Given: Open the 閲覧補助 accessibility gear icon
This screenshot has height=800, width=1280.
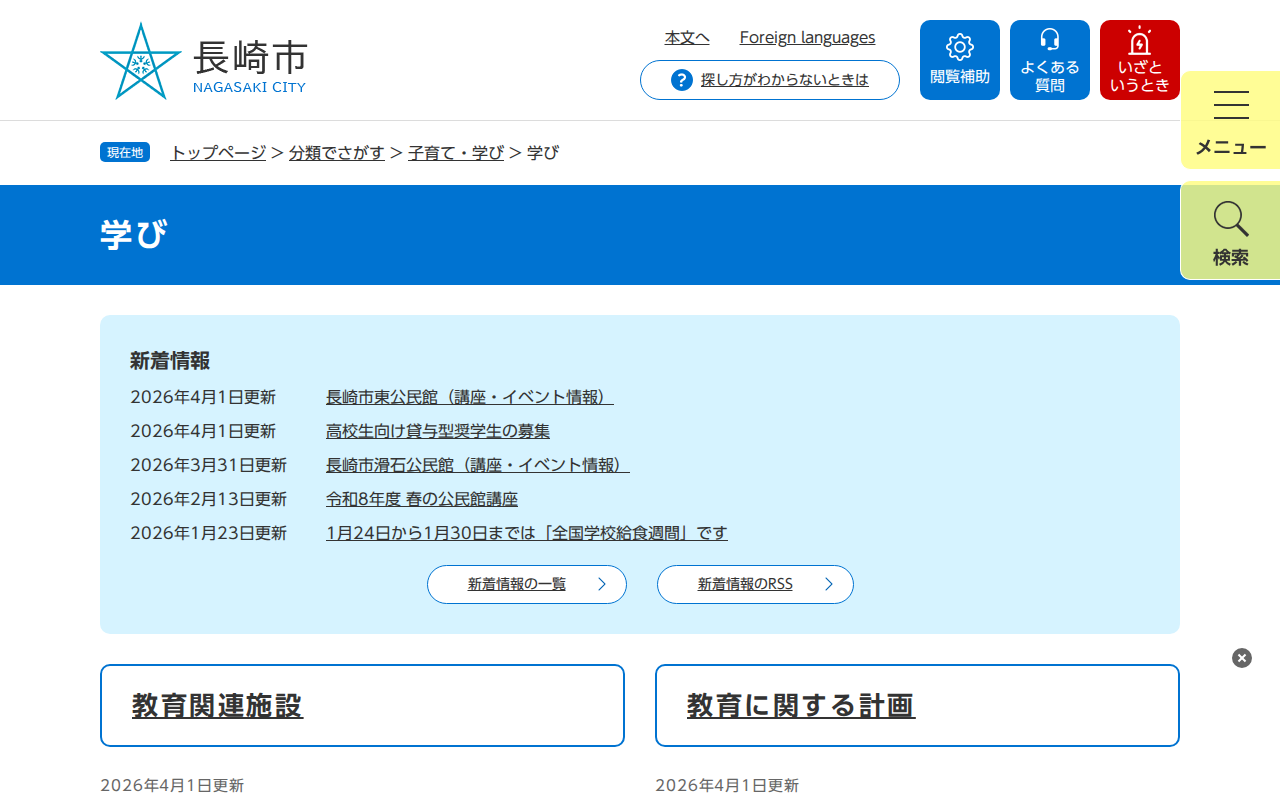Looking at the screenshot, I should tap(959, 59).
